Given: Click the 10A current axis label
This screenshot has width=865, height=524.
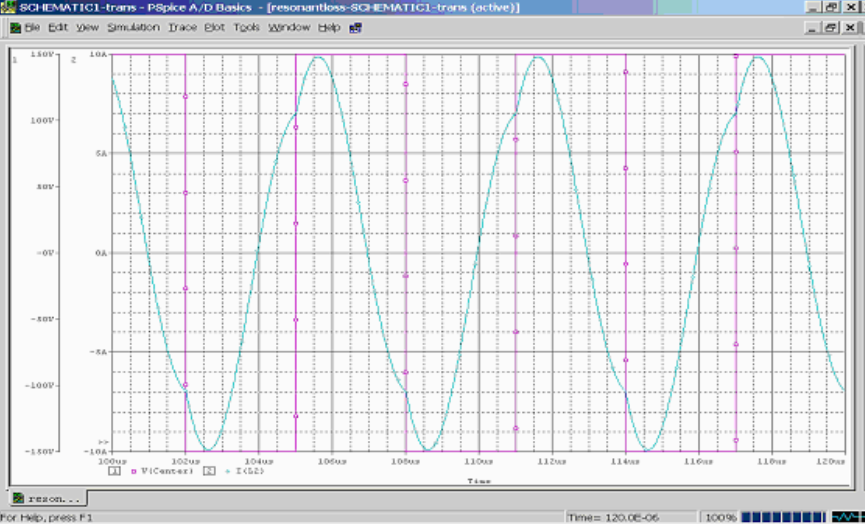Looking at the screenshot, I should tap(97, 55).
